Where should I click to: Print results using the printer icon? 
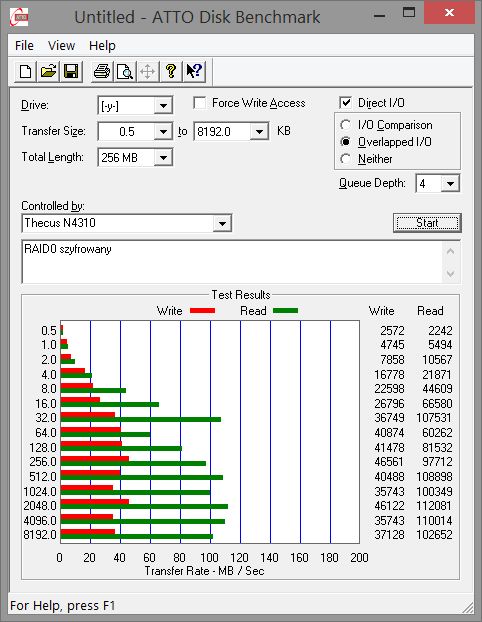coord(102,72)
